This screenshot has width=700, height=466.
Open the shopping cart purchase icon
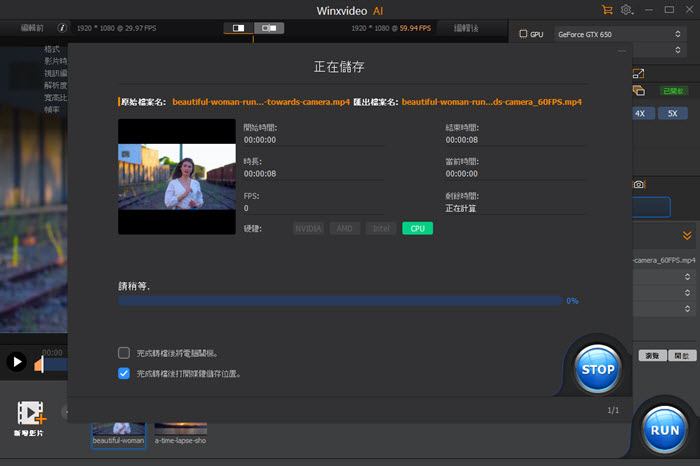point(607,9)
